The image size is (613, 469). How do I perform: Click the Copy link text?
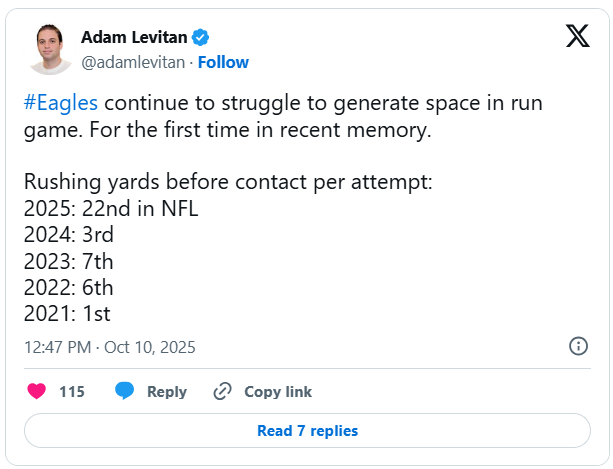pyautogui.click(x=278, y=392)
